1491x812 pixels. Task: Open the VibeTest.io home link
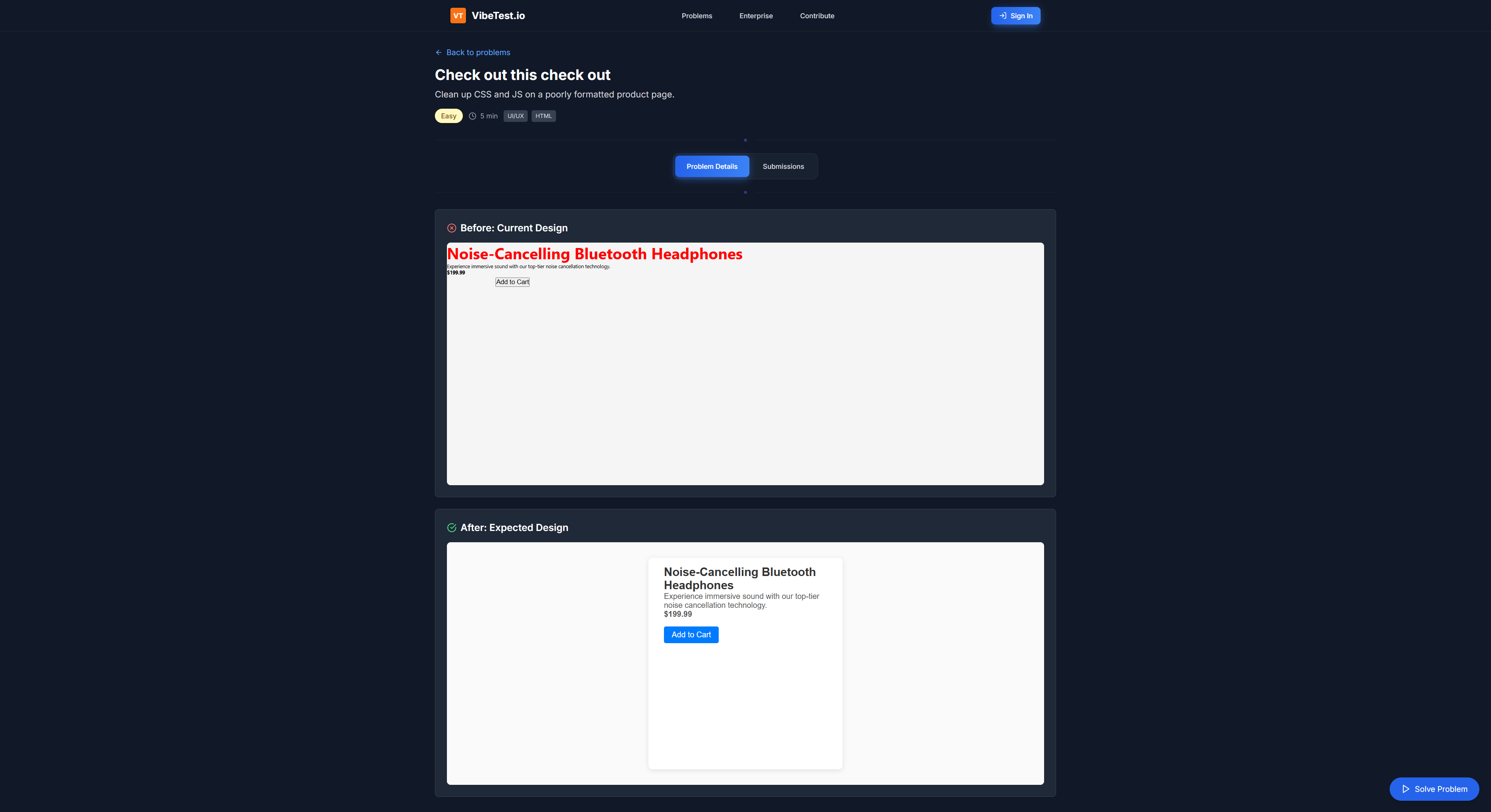(x=487, y=16)
